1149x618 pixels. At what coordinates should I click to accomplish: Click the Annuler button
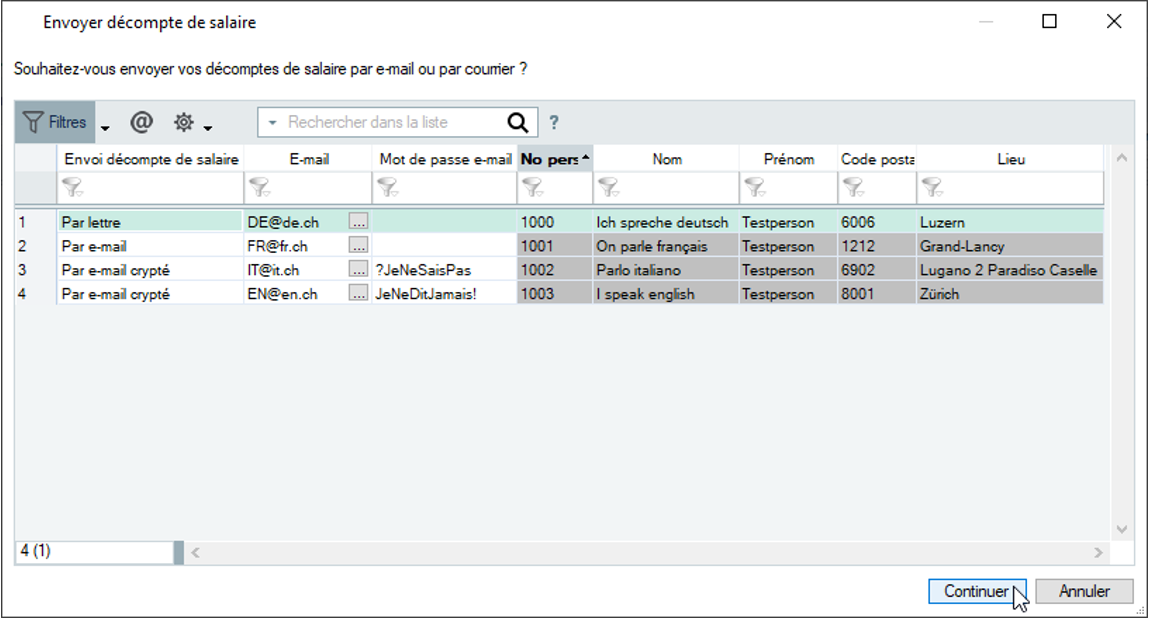pyautogui.click(x=1085, y=591)
